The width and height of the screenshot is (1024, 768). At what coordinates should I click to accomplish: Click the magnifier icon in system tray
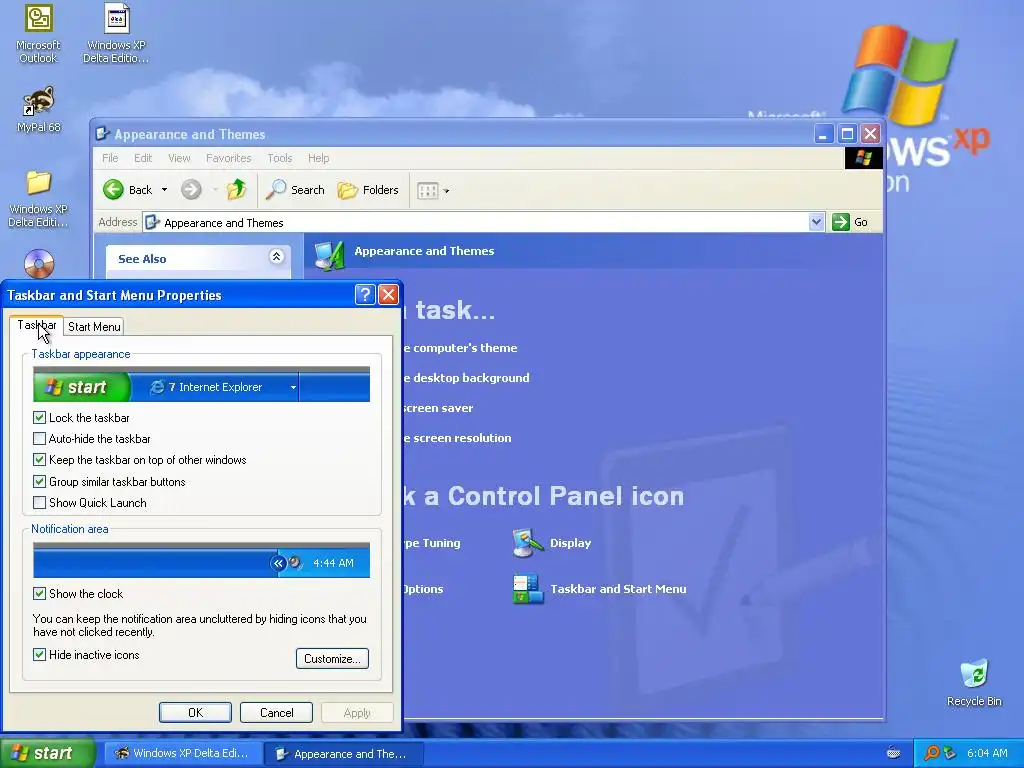931,753
